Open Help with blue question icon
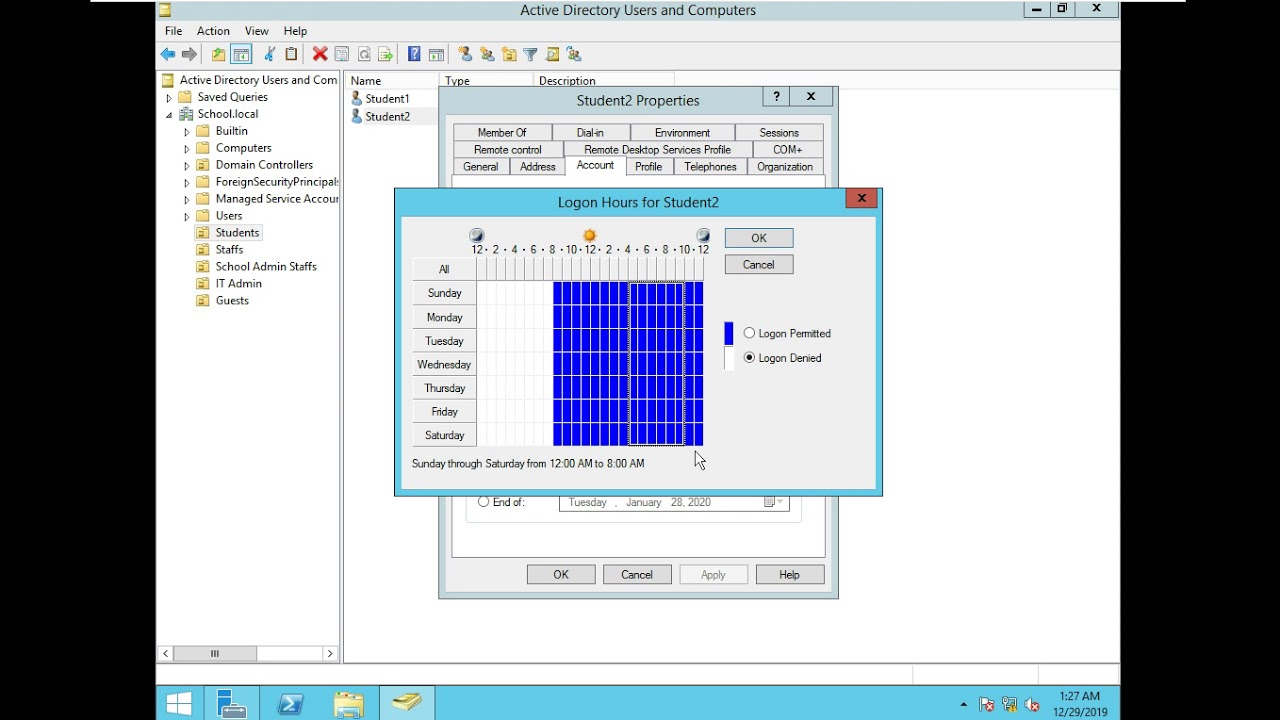1280x720 pixels. click(x=414, y=54)
